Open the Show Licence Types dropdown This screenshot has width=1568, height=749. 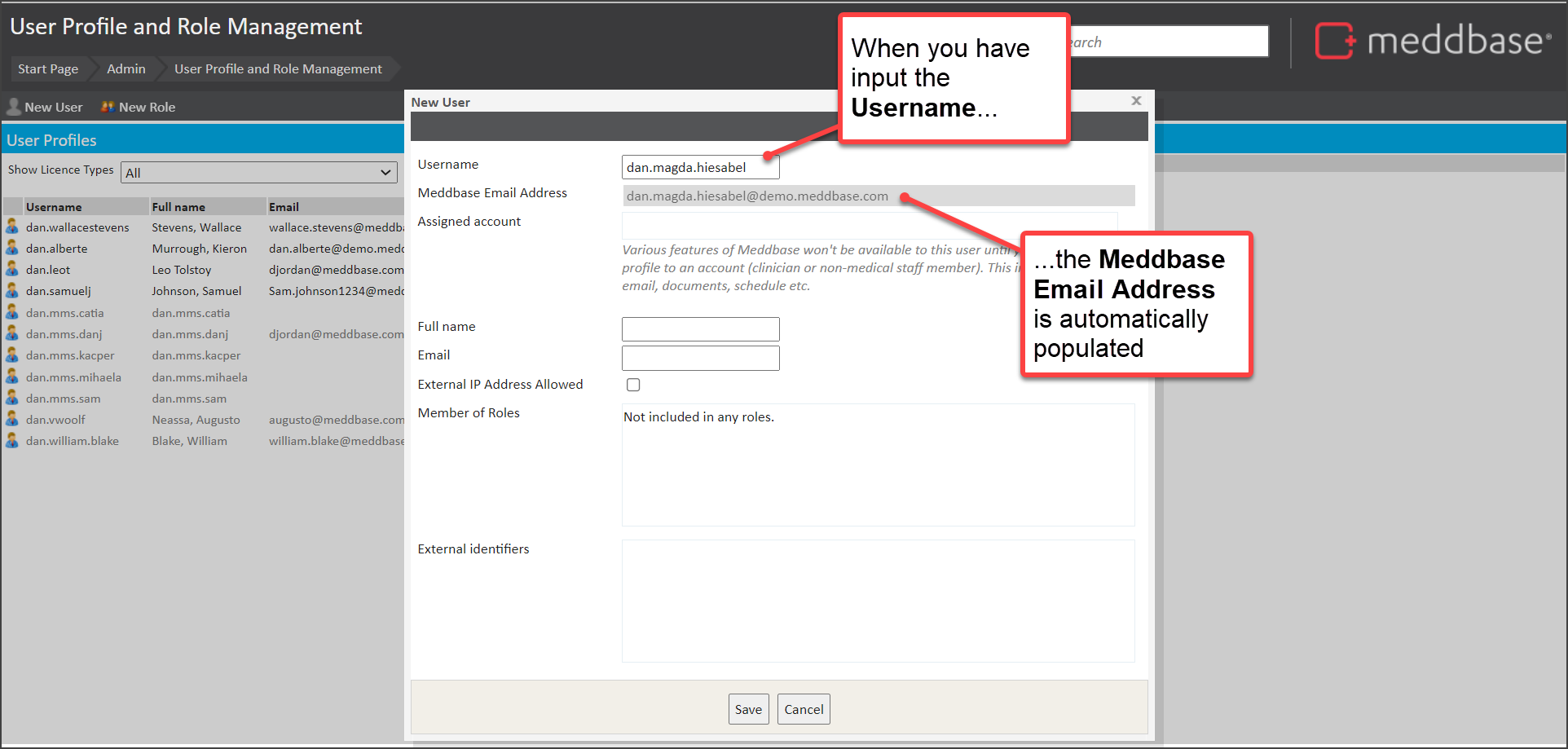pos(258,173)
